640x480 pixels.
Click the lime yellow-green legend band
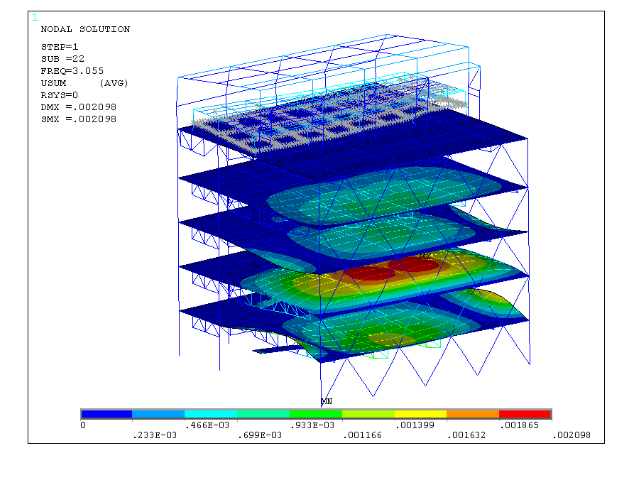[368, 413]
